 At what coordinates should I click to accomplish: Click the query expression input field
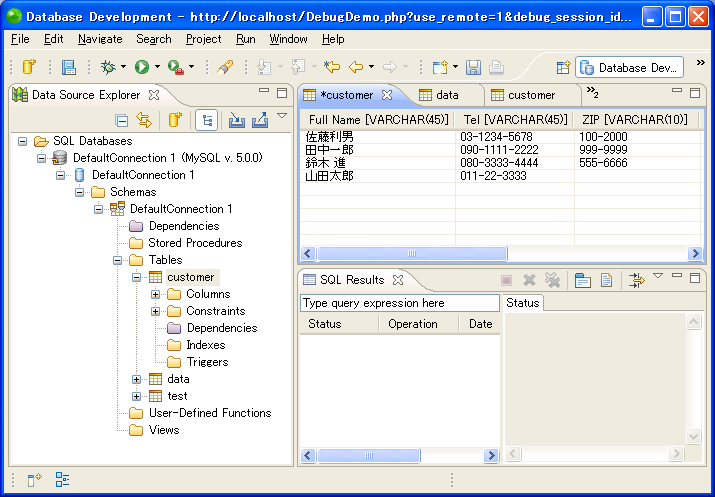coord(399,303)
